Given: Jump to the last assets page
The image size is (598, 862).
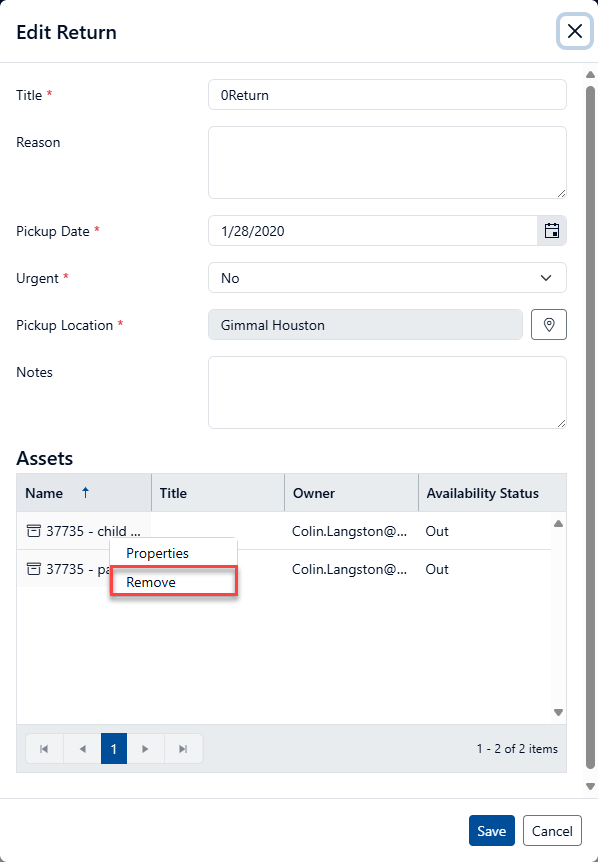Looking at the screenshot, I should (184, 749).
